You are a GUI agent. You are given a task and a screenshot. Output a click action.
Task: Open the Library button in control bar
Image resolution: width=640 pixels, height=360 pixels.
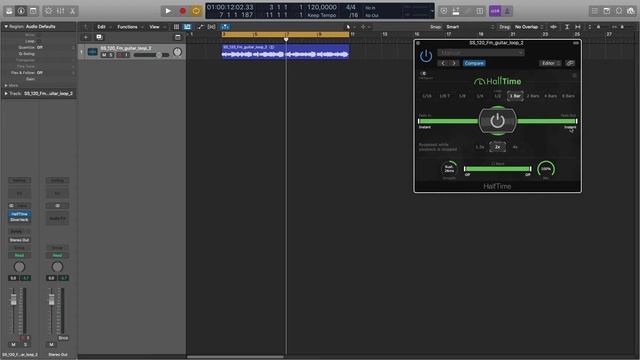(x=9, y=11)
